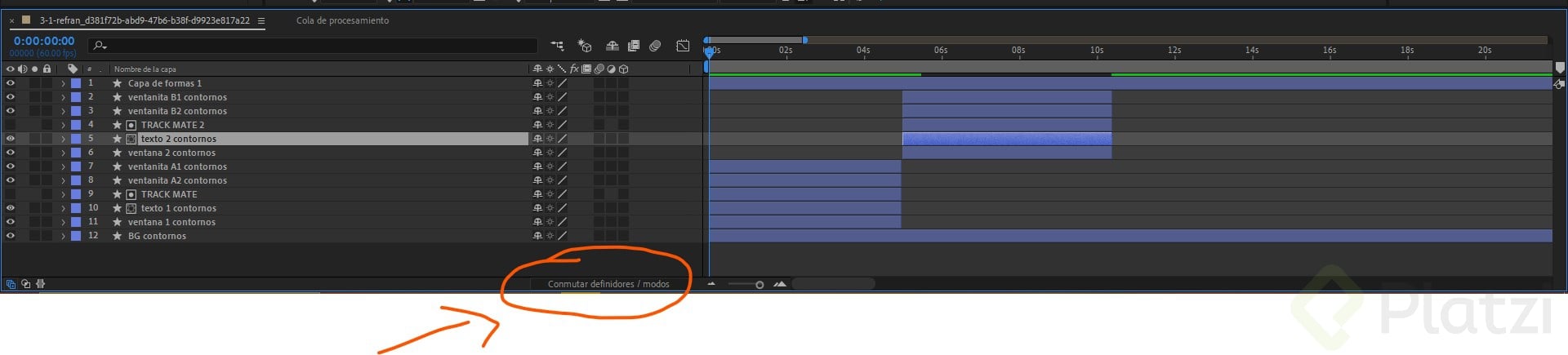
Task: Toggle collapse transformations for texto 2 contornos
Action: coord(550,139)
